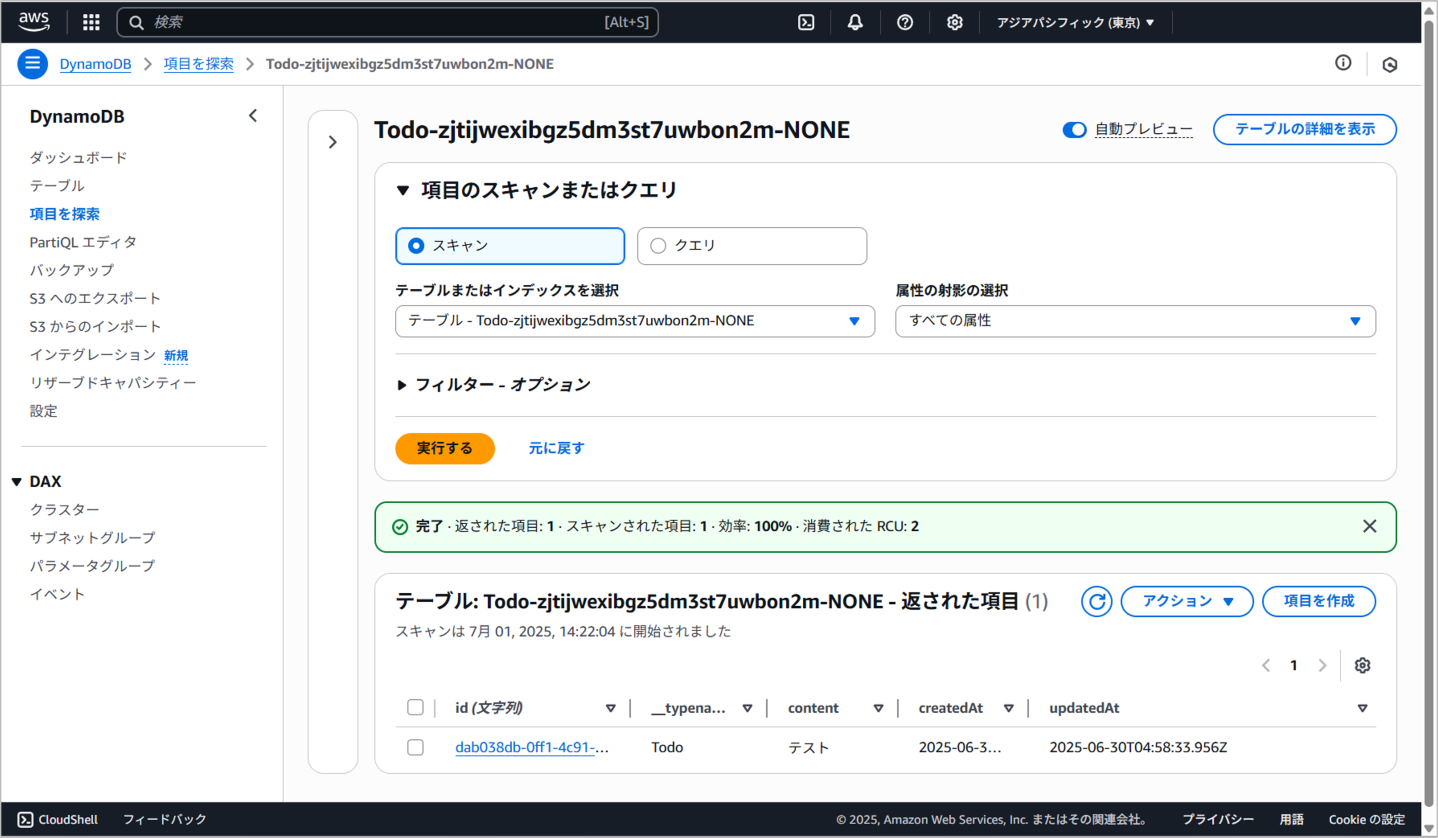Check the dab038db row checkbox
This screenshot has width=1438, height=838.
[x=415, y=747]
